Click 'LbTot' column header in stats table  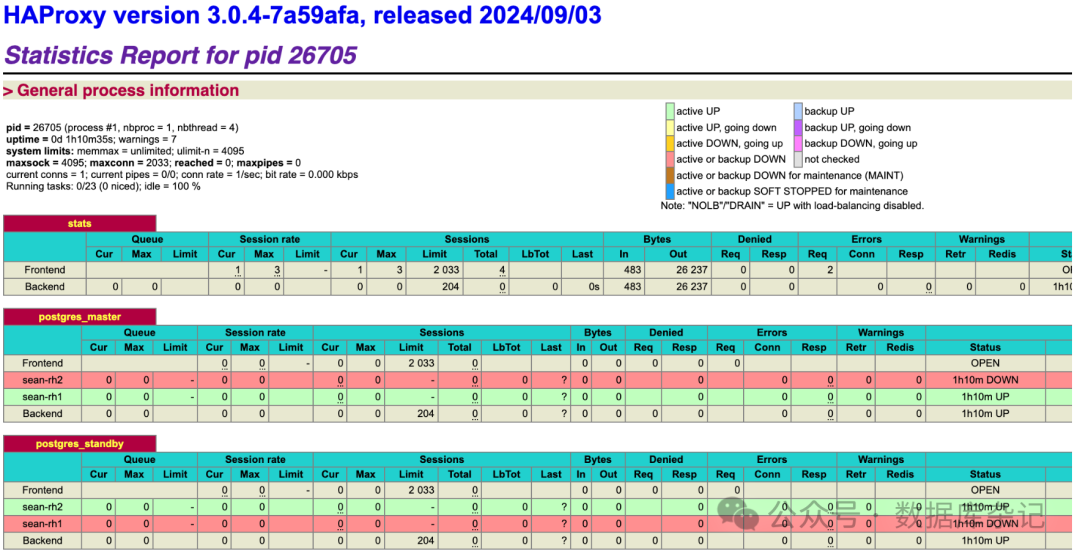[535, 254]
